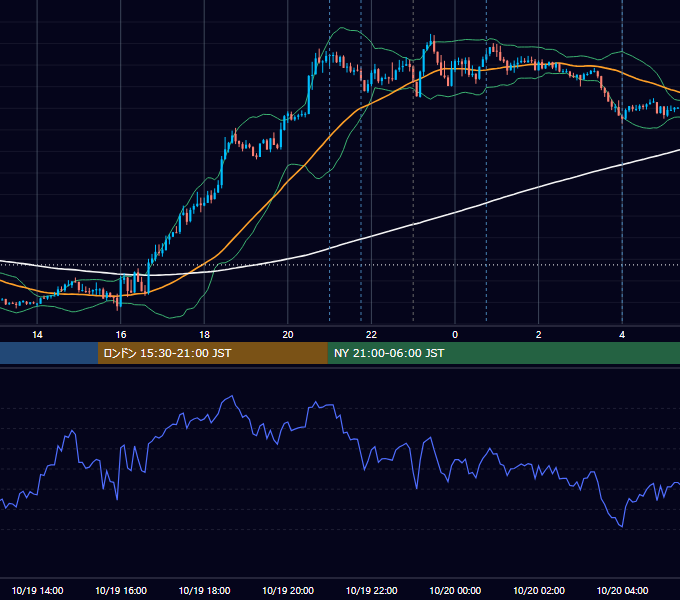
Task: Click the London session bar 15:30-21:00 JST
Action: (212, 353)
